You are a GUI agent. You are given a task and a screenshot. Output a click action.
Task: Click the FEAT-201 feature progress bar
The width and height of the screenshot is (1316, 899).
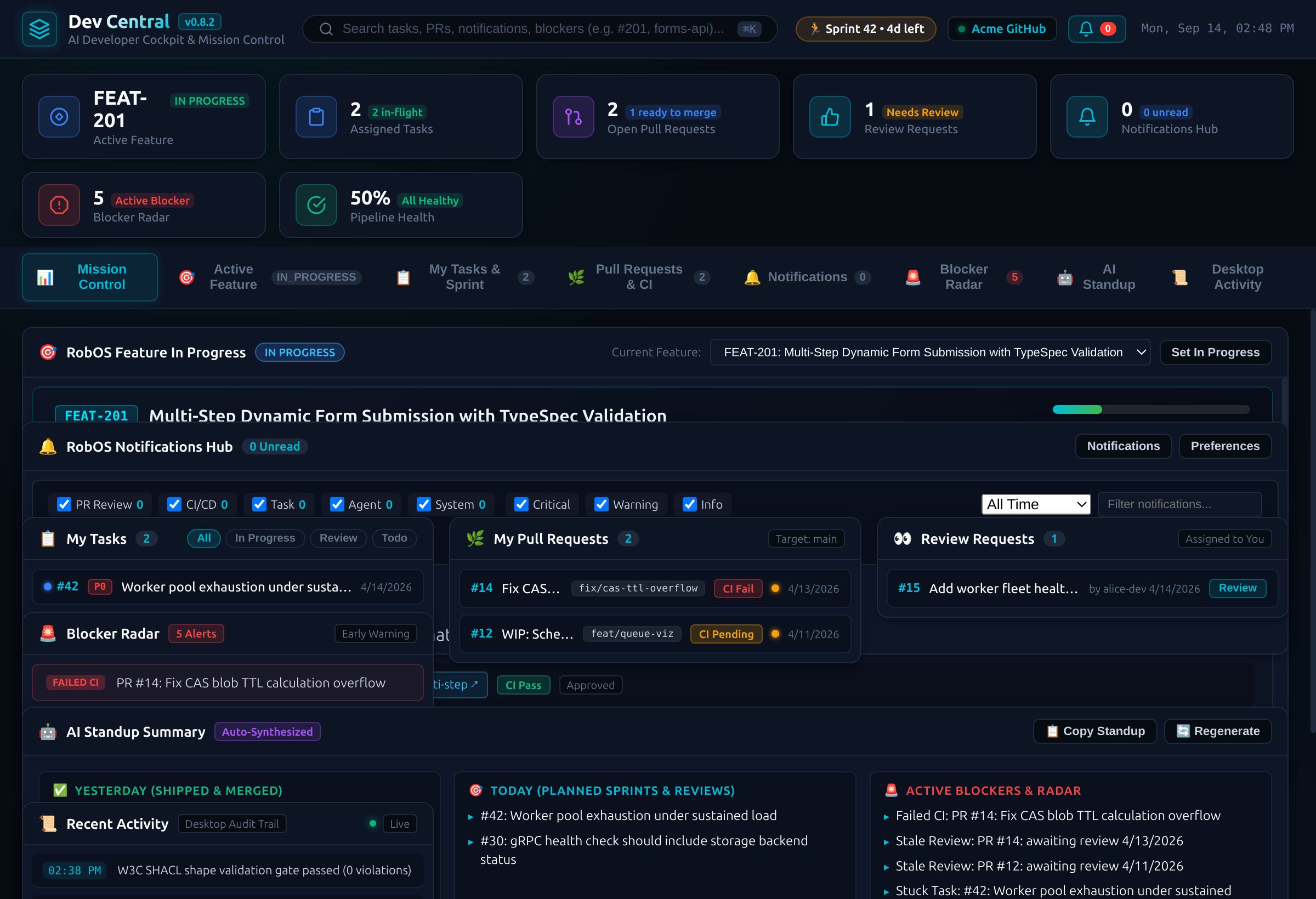click(1150, 409)
